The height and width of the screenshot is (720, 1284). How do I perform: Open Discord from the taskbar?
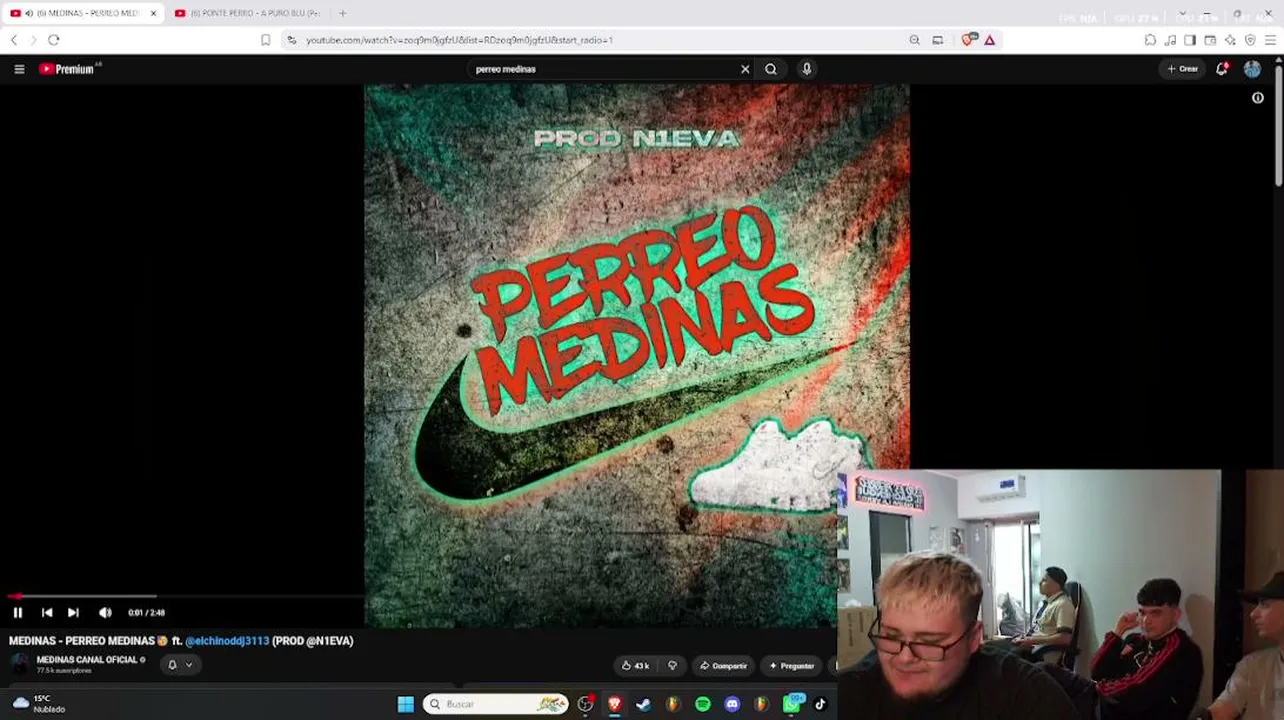click(x=732, y=704)
